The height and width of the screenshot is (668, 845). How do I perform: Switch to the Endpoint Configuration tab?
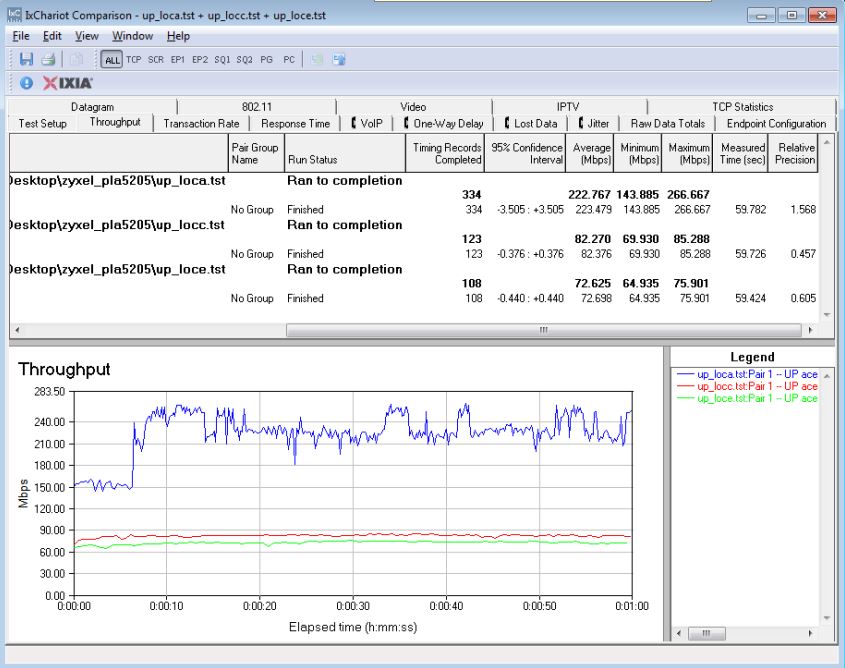pyautogui.click(x=776, y=123)
